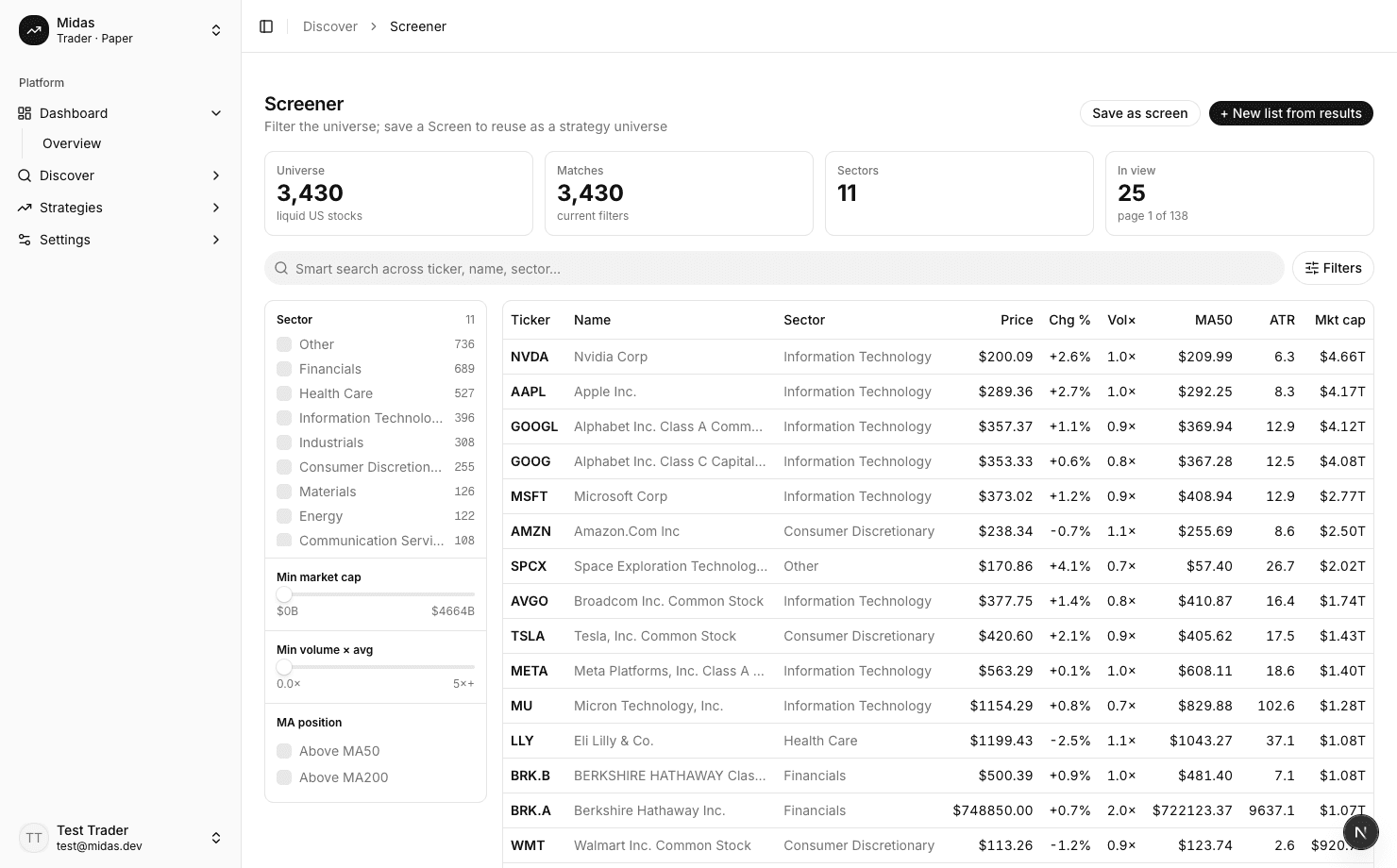Click the Discover magnifier icon in sidebar
The height and width of the screenshot is (868, 1397).
click(x=25, y=175)
